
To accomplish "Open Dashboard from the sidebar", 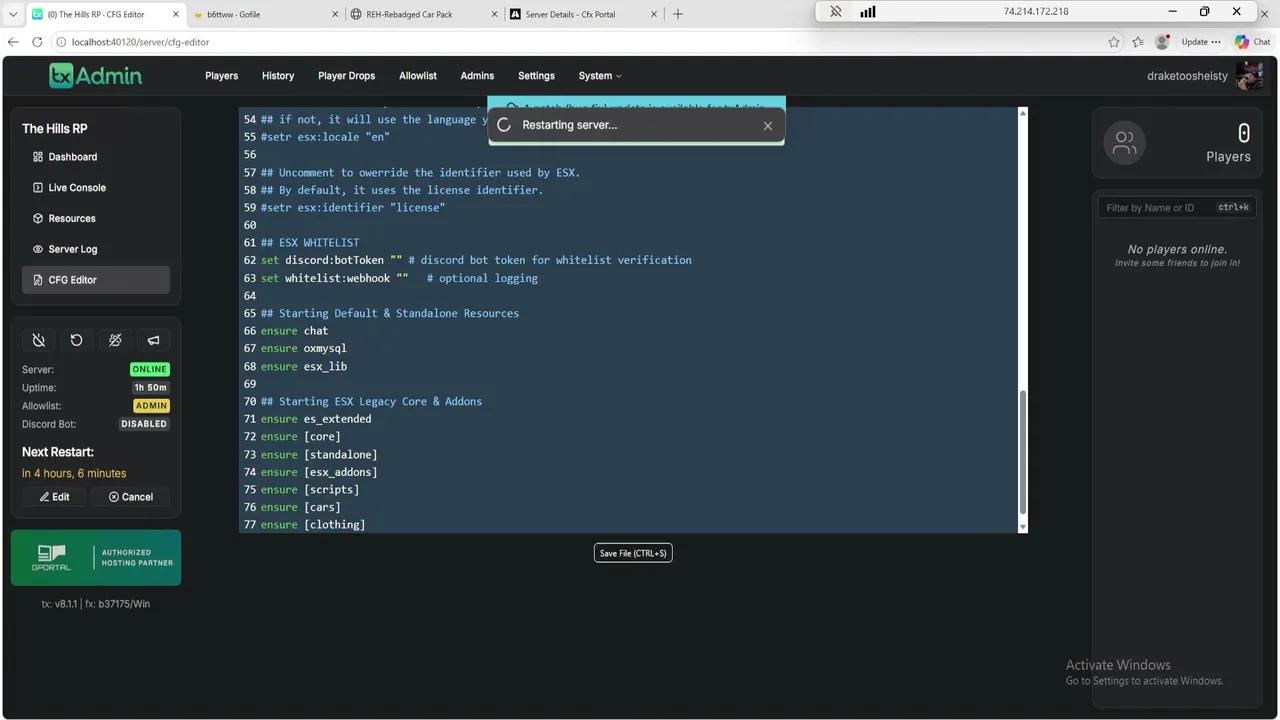I will 96,157.
